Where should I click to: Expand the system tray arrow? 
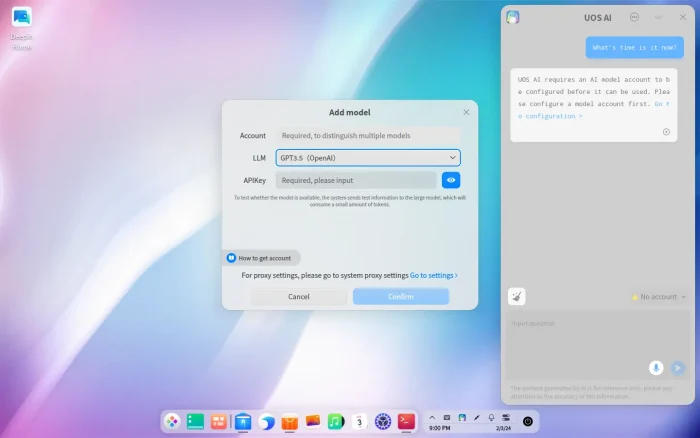click(432, 416)
